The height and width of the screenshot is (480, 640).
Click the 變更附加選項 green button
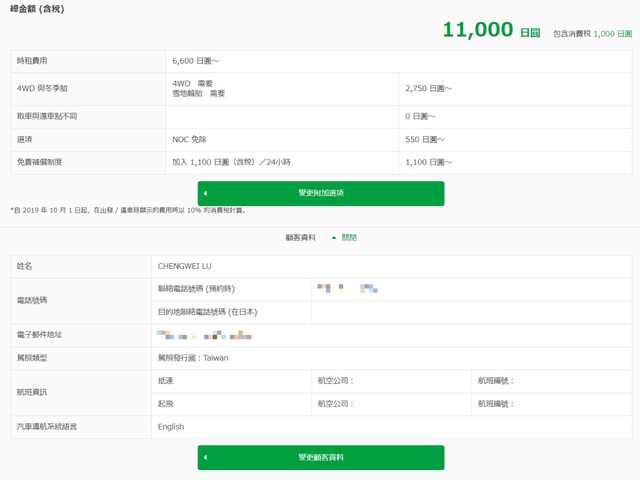(x=321, y=193)
